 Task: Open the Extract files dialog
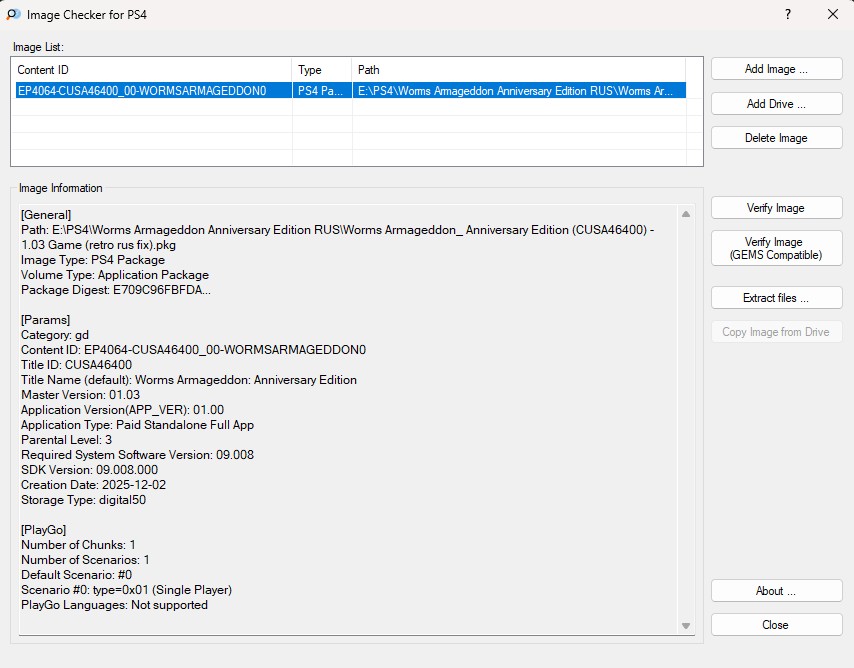776,298
